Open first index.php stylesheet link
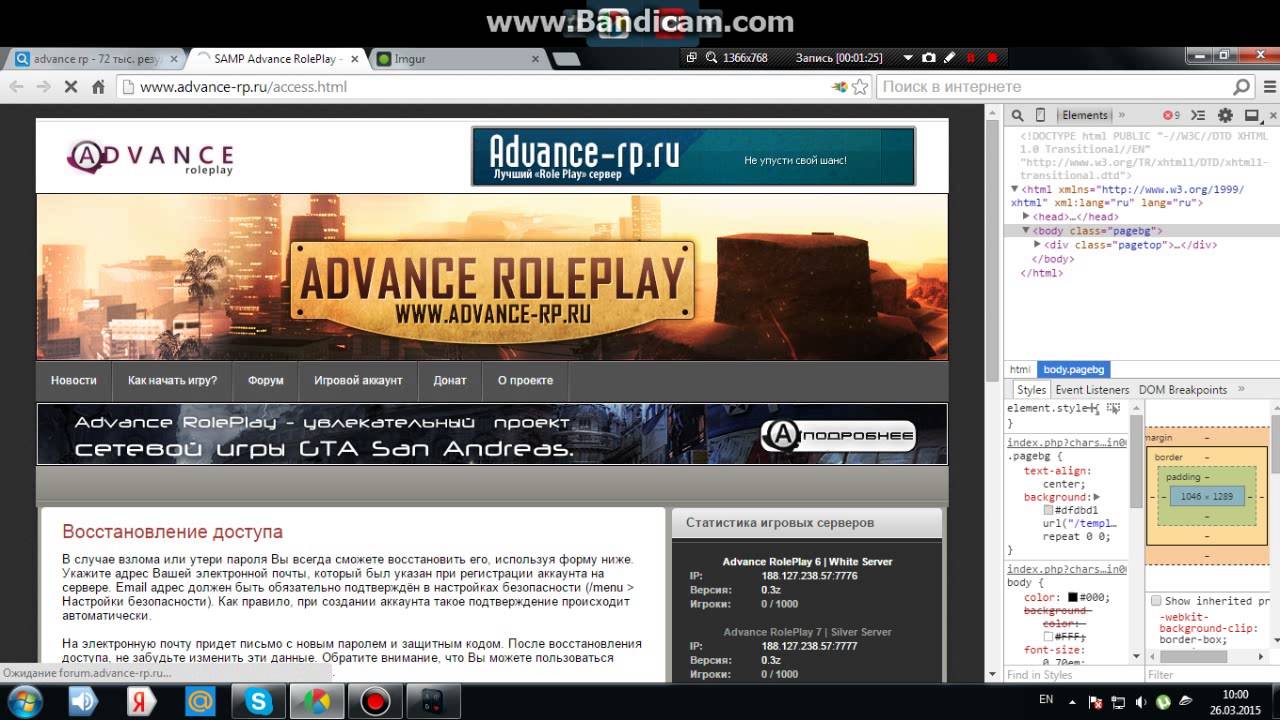 click(x=1066, y=442)
